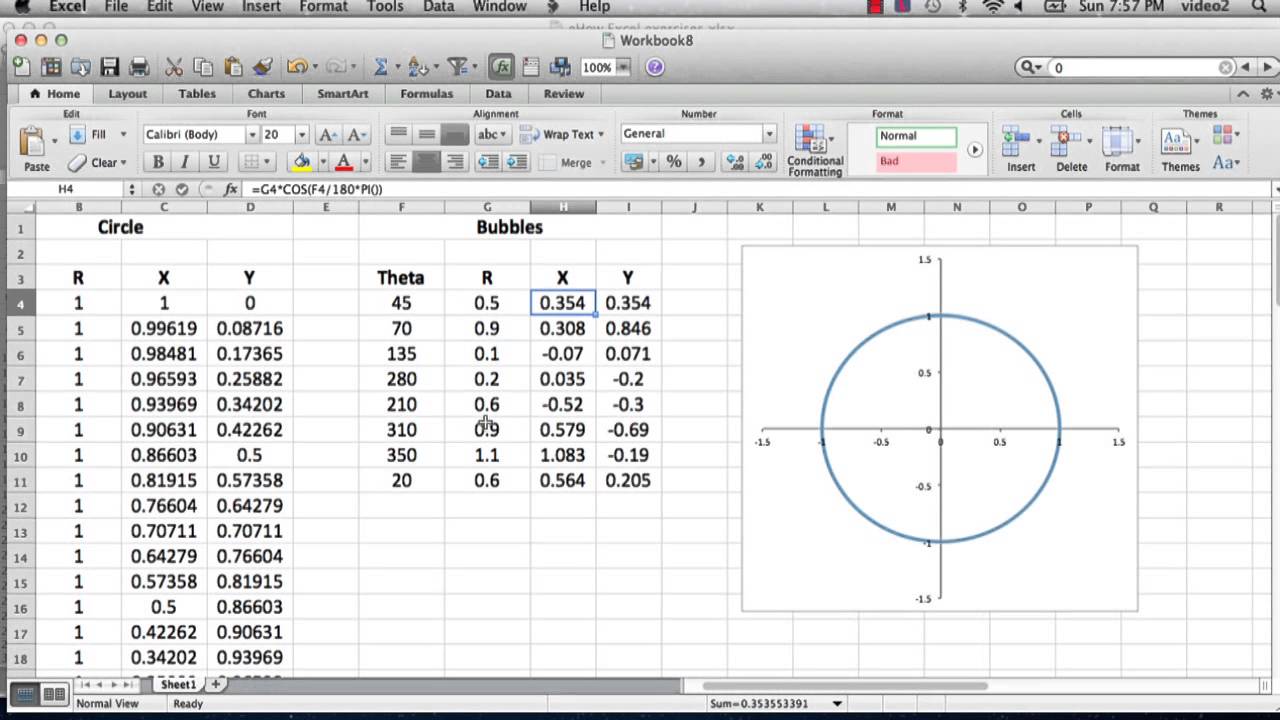Screen dimensions: 1280x720
Task: Open the Insert menu in menu bar
Action: tap(261, 7)
